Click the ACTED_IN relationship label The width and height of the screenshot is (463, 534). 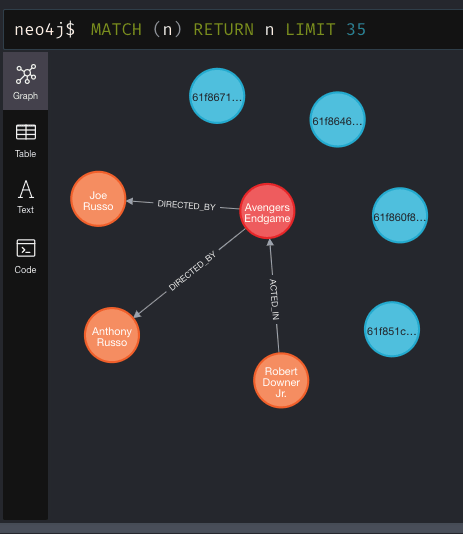tap(274, 299)
